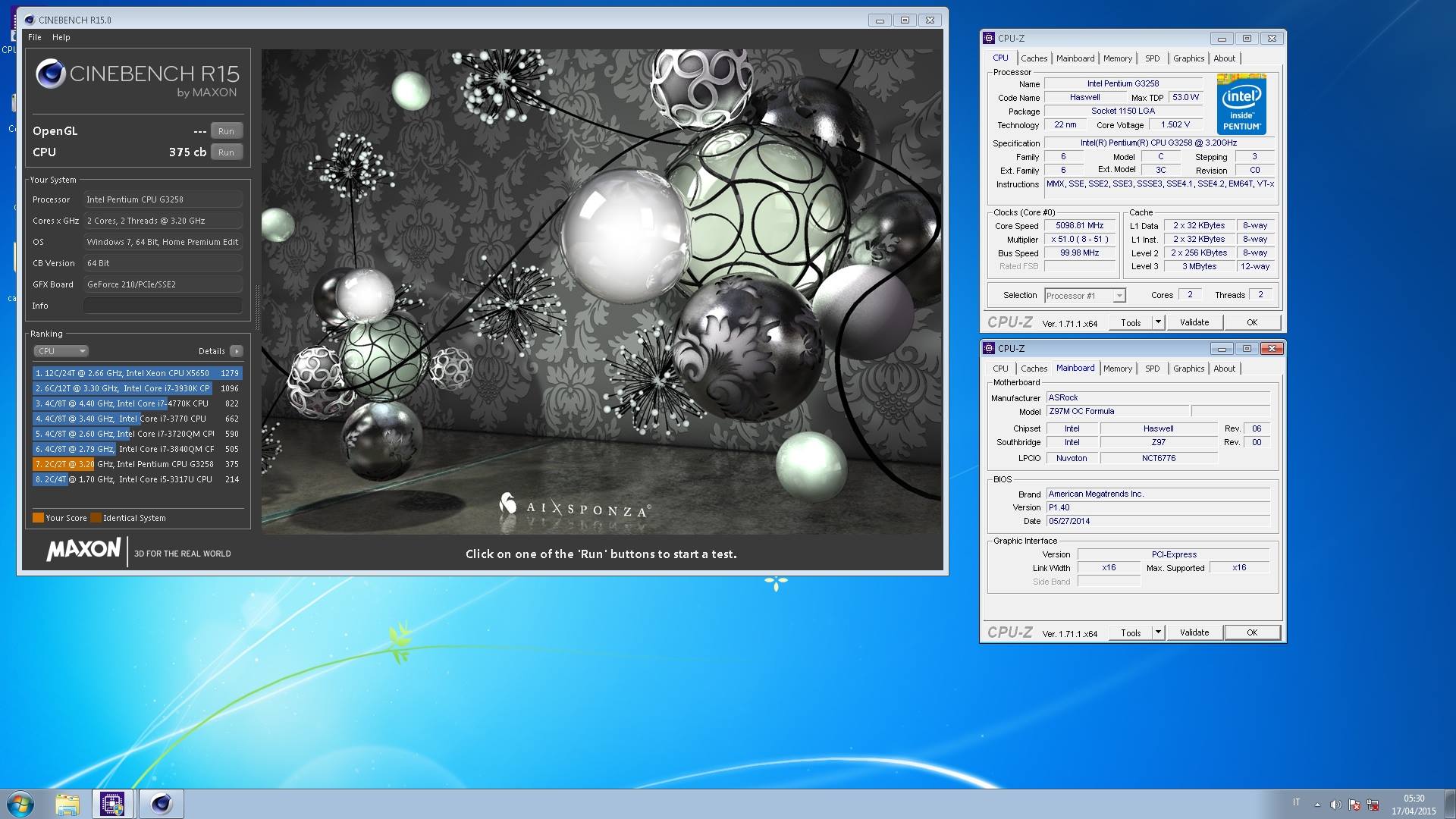
Task: Select ranking row Intel Core i7-3840QM
Action: pos(137,449)
